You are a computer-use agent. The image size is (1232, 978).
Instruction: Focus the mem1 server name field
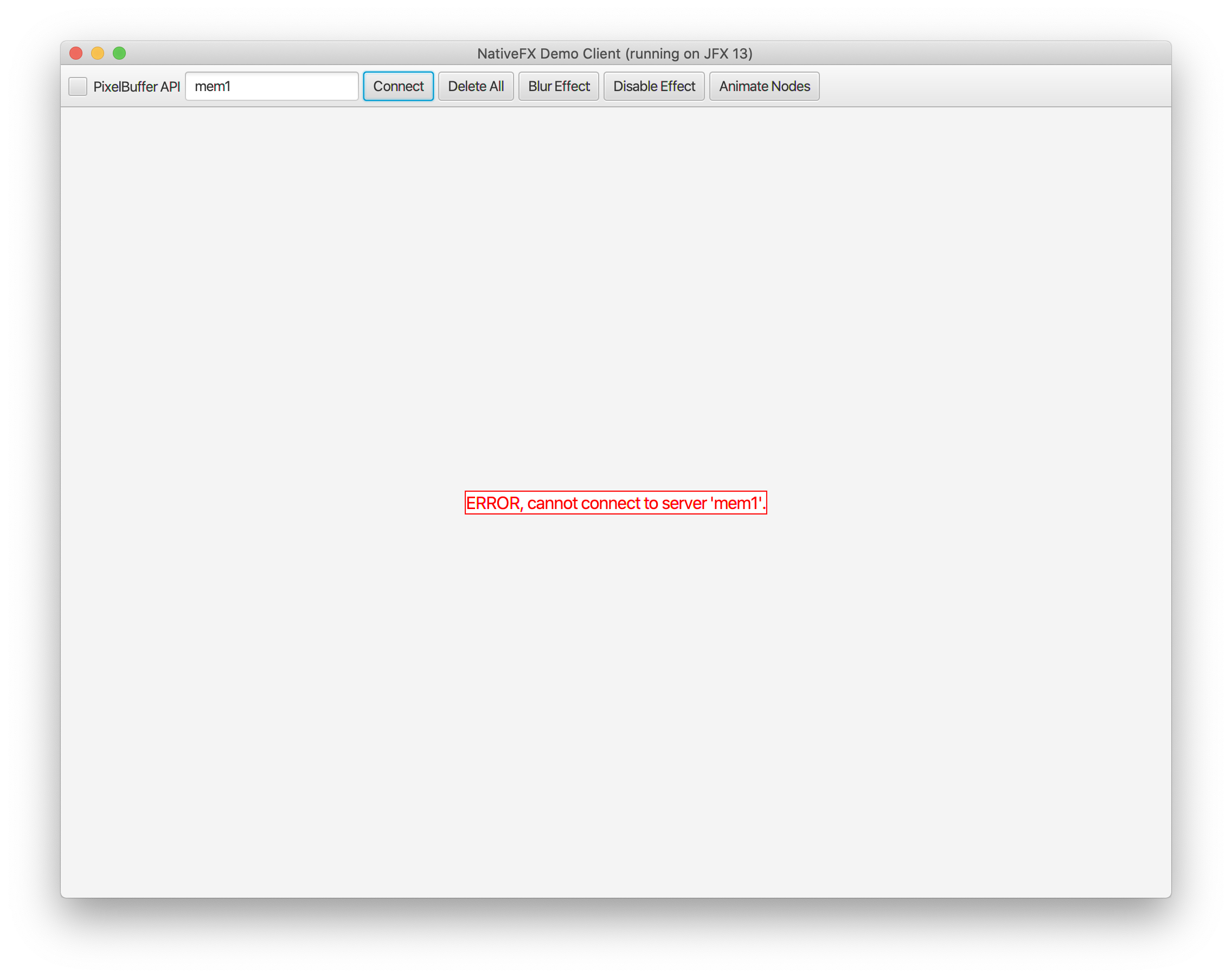tap(272, 86)
